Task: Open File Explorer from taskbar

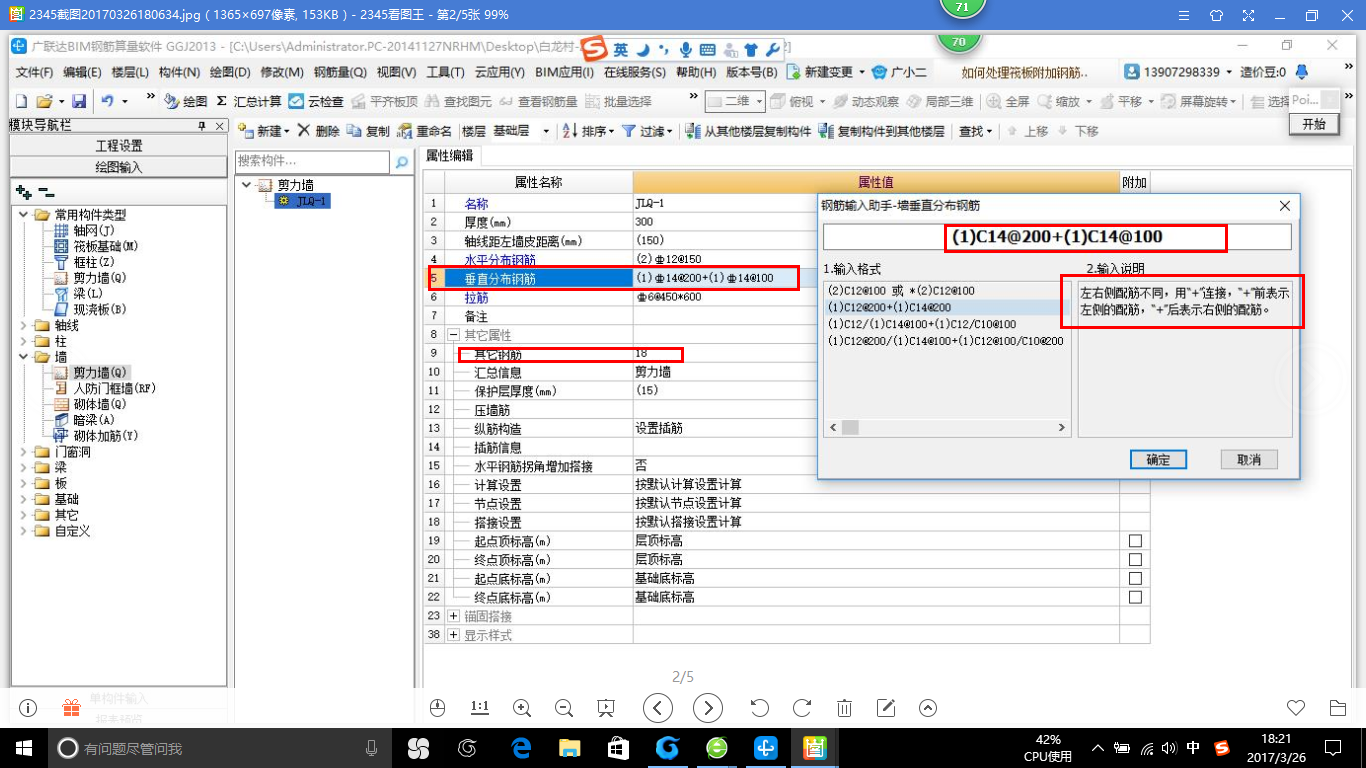Action: [x=569, y=747]
